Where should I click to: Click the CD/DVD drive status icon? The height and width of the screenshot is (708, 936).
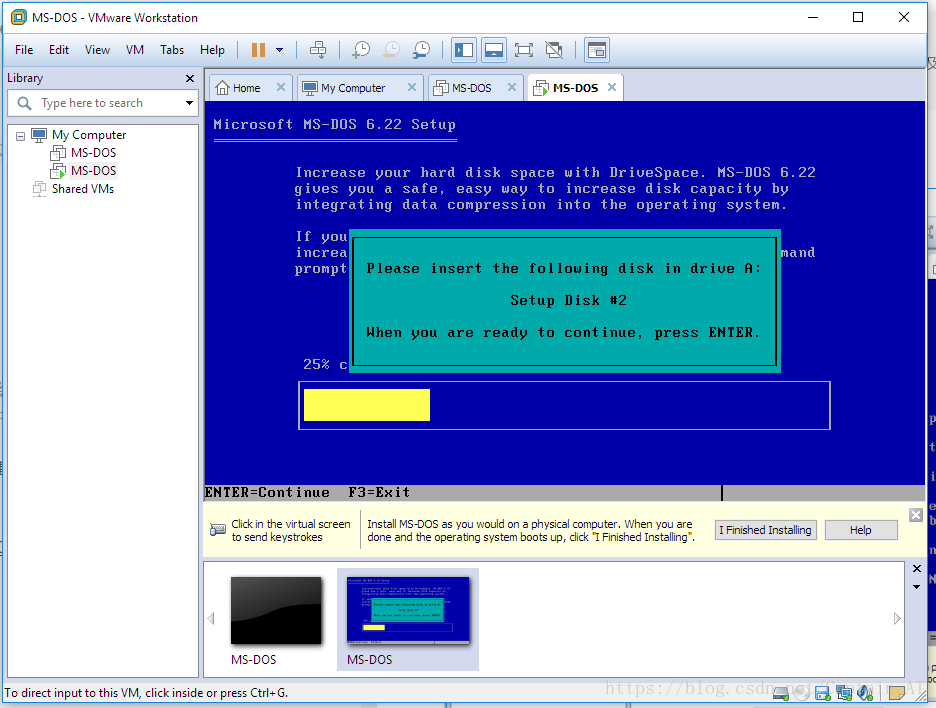pos(802,693)
